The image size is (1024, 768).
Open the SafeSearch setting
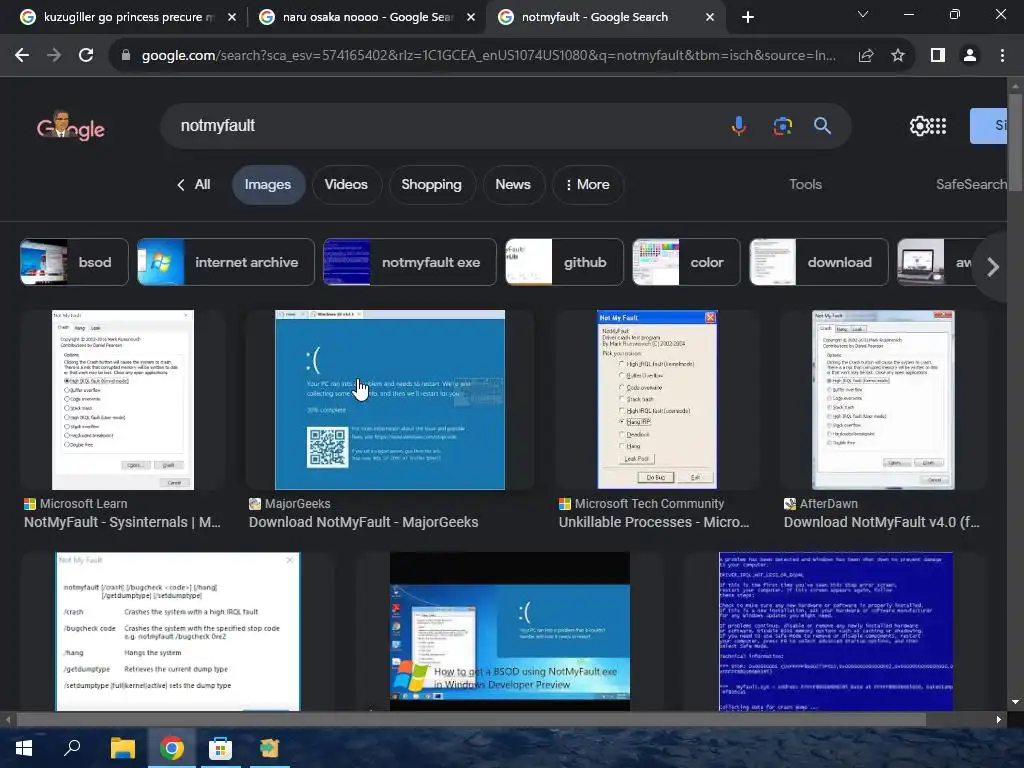[x=971, y=184]
